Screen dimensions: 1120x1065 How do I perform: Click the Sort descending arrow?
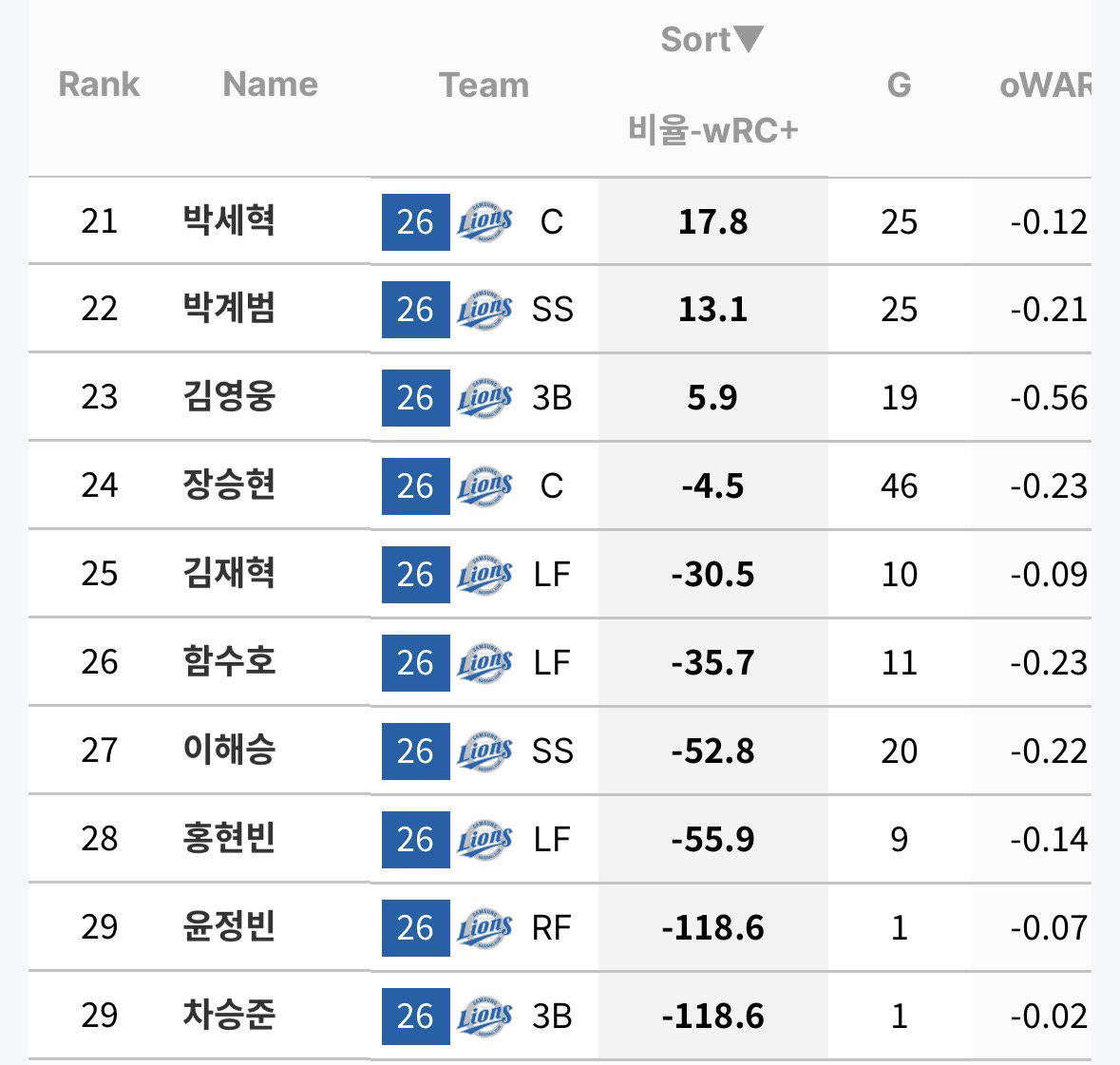pos(750,39)
